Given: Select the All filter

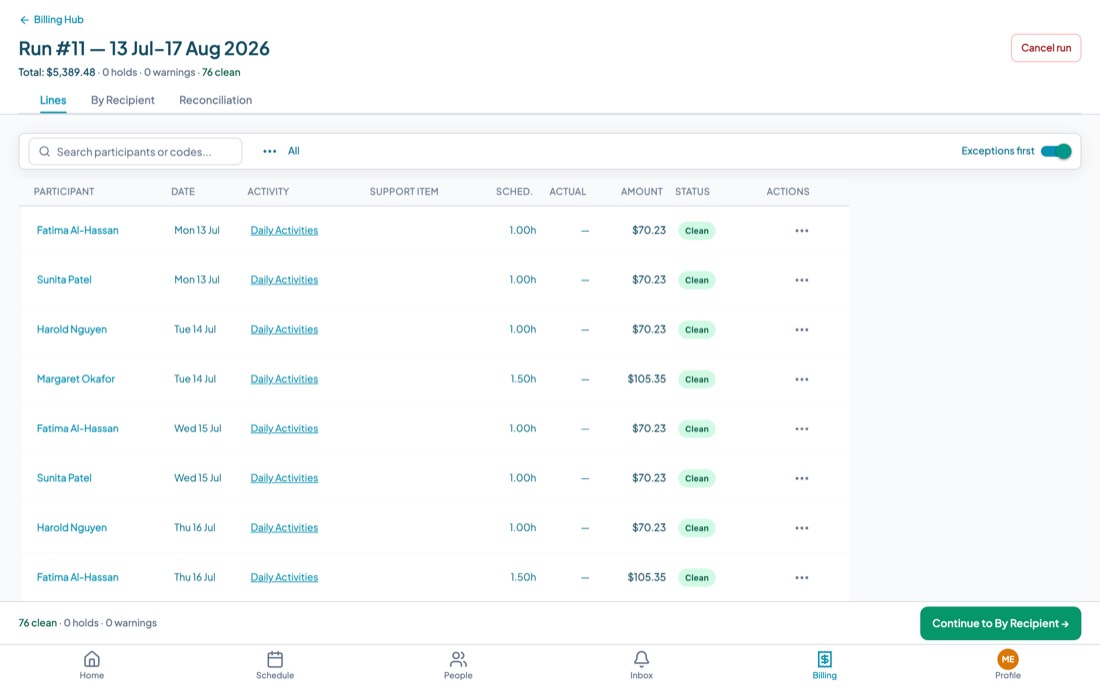Looking at the screenshot, I should (293, 151).
